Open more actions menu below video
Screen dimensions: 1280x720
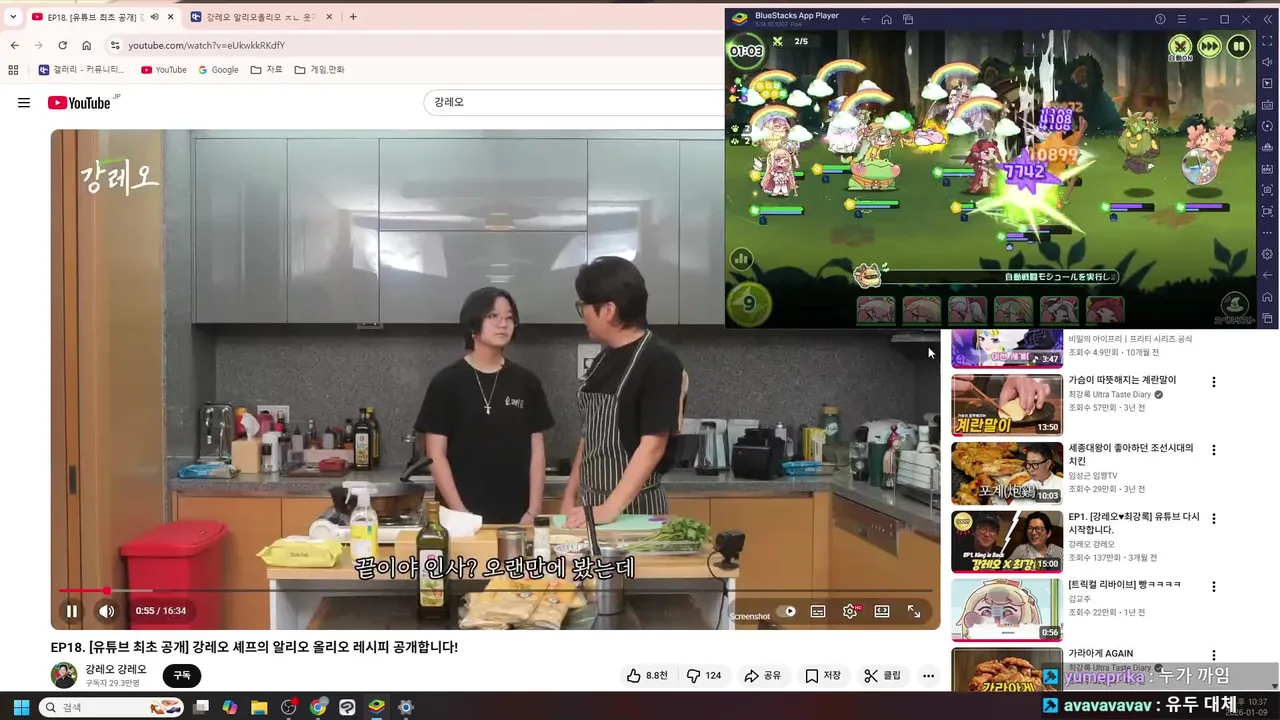929,676
